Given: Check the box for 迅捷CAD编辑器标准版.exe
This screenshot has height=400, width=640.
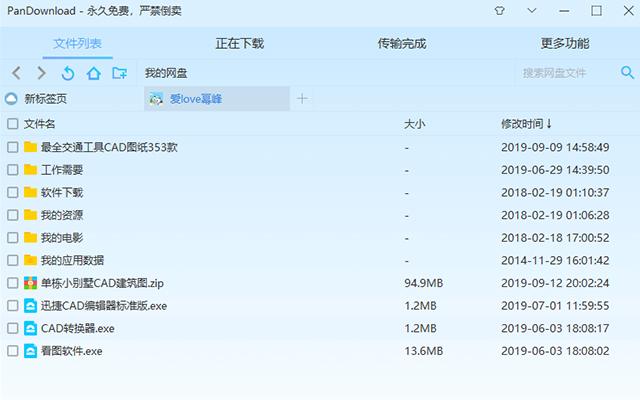Looking at the screenshot, I should (x=13, y=305).
